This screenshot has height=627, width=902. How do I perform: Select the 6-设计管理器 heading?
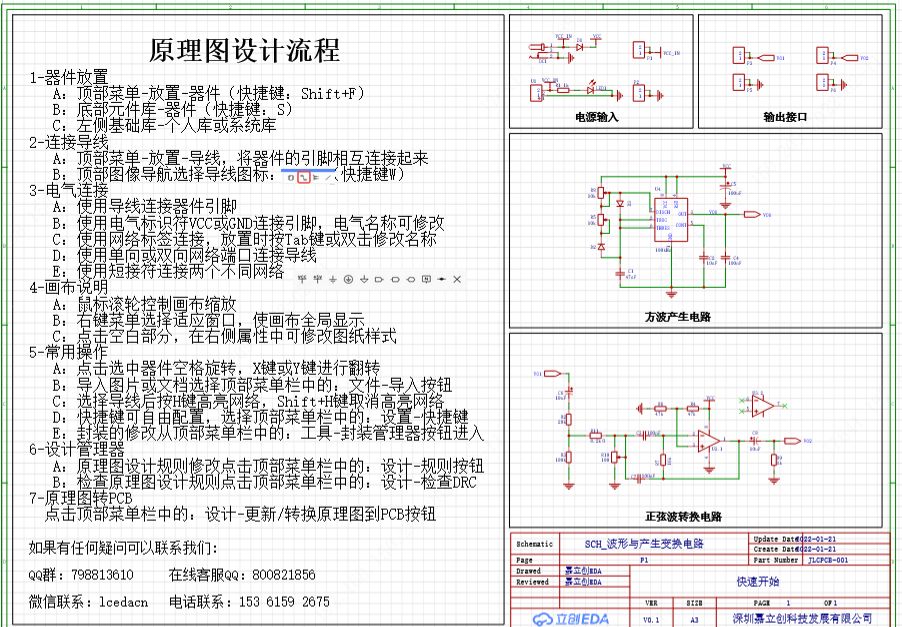click(x=77, y=449)
